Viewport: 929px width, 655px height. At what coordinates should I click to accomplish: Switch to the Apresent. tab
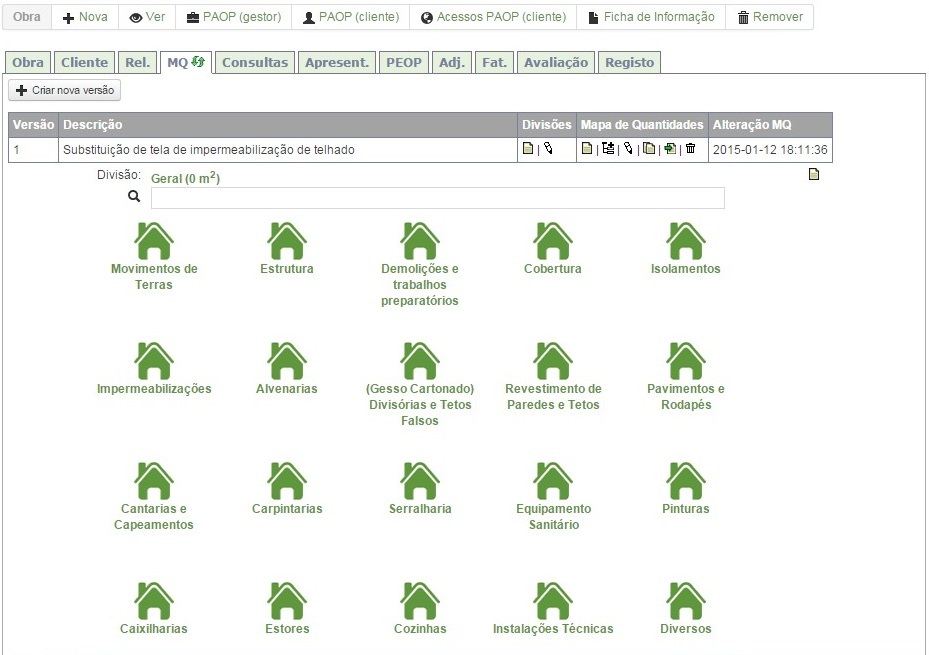click(337, 62)
